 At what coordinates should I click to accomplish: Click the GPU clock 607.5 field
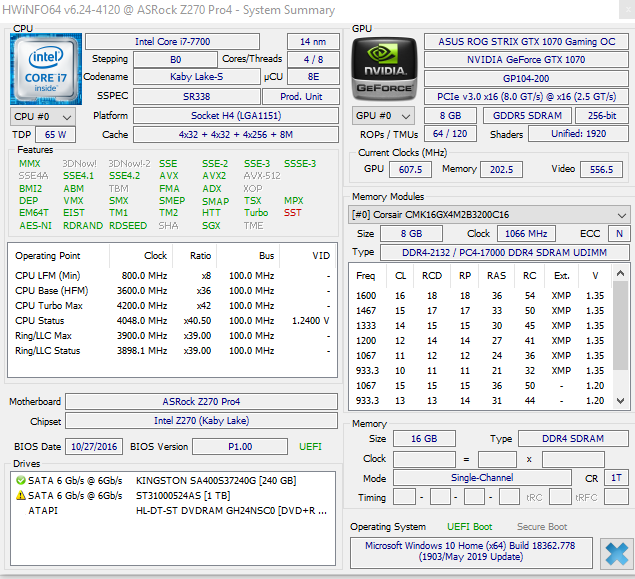pyautogui.click(x=410, y=169)
